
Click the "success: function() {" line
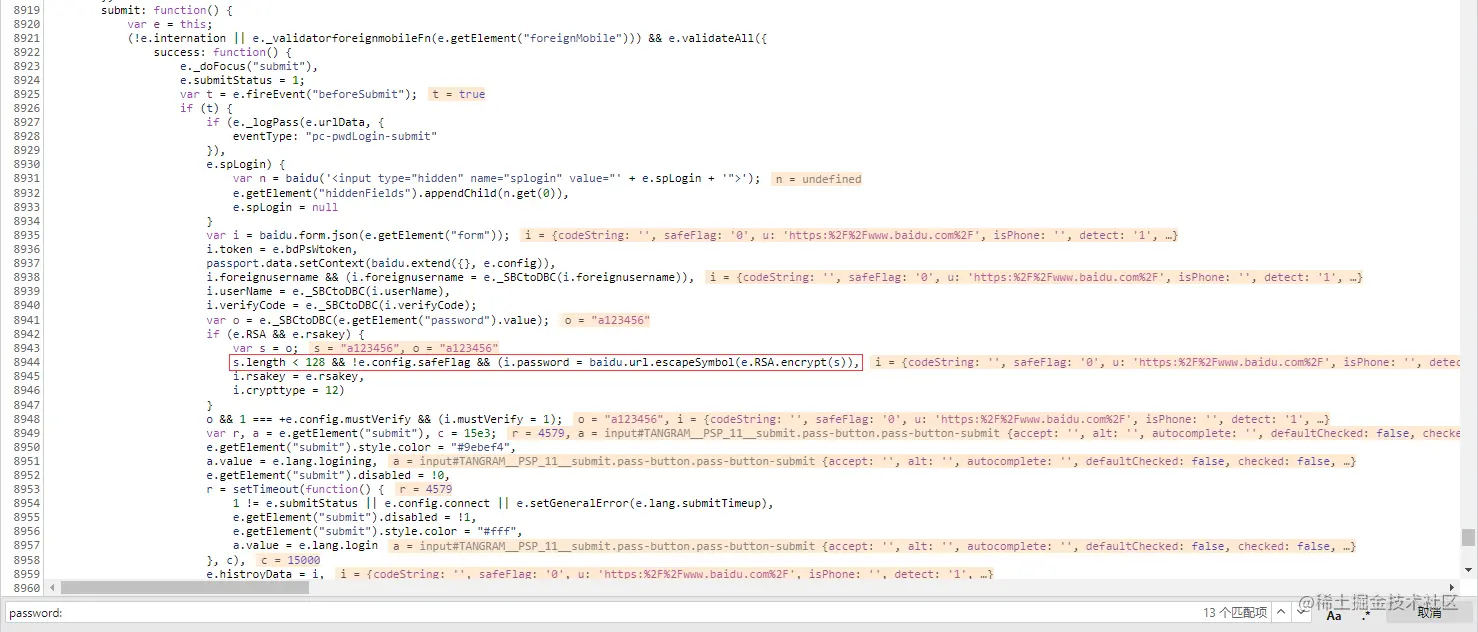(223, 52)
